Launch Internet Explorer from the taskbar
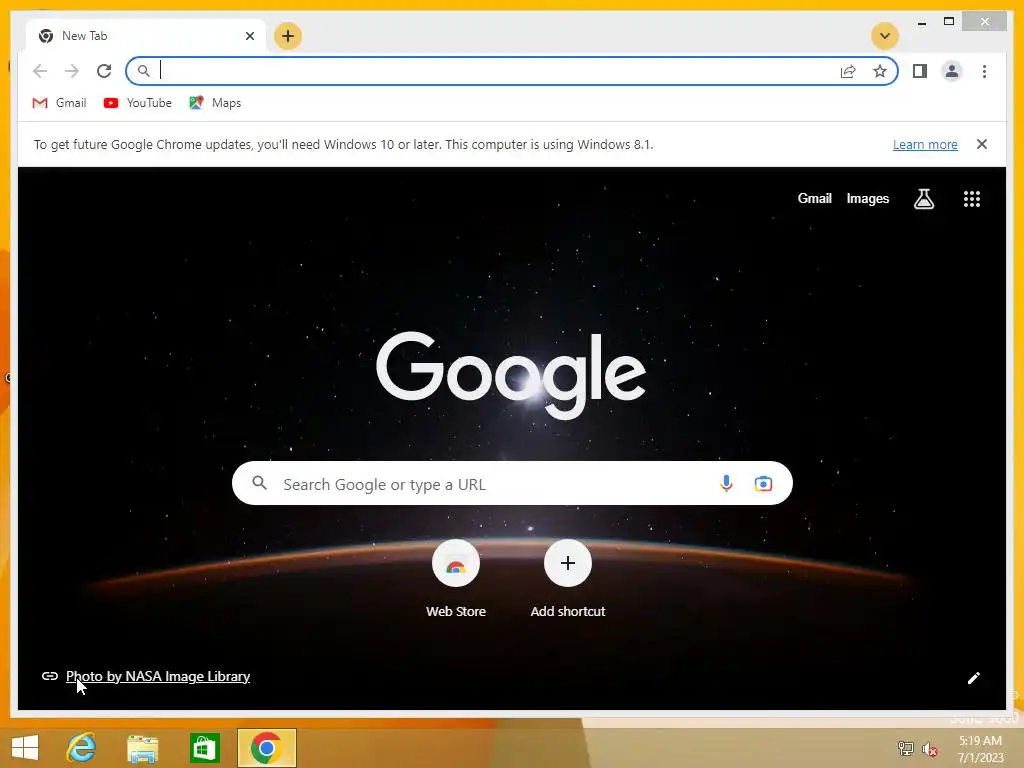This screenshot has height=768, width=1024. point(82,748)
